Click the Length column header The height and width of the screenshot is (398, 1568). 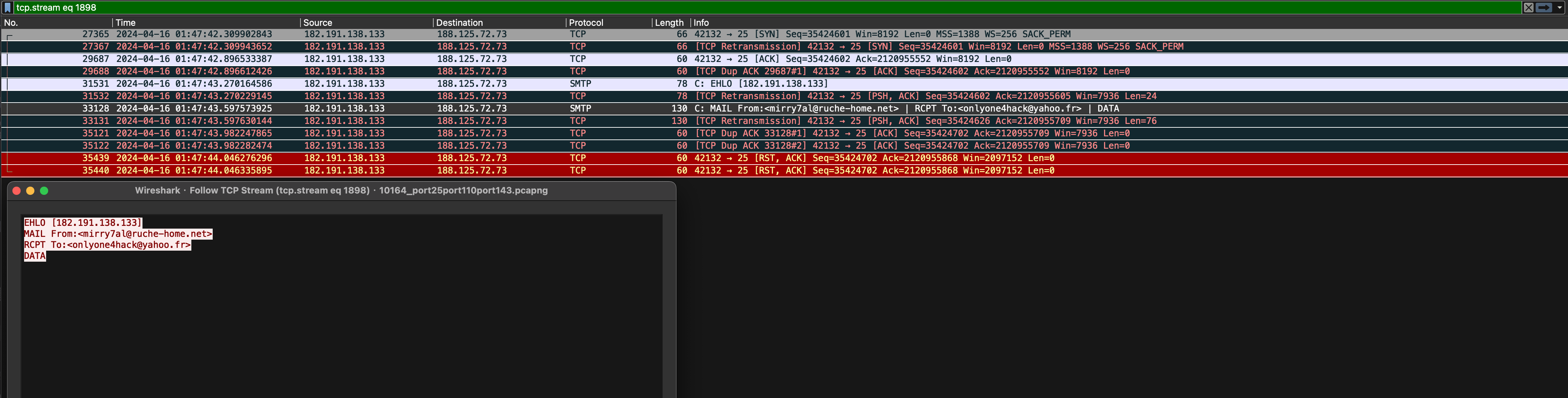(669, 22)
